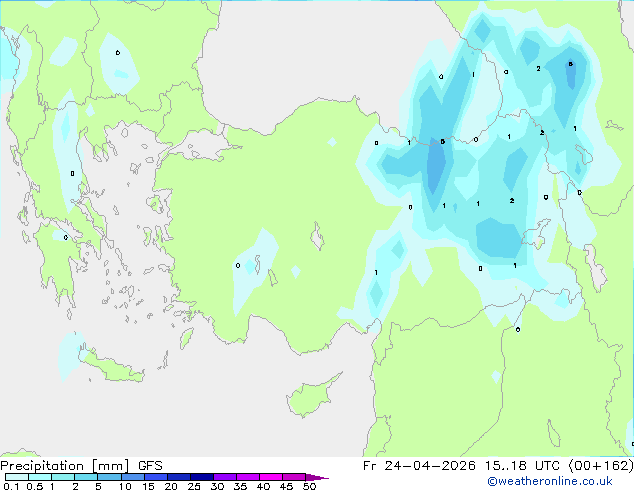Select the 45–50 mm legend swatch
The image size is (634, 490).
pyautogui.click(x=294, y=477)
